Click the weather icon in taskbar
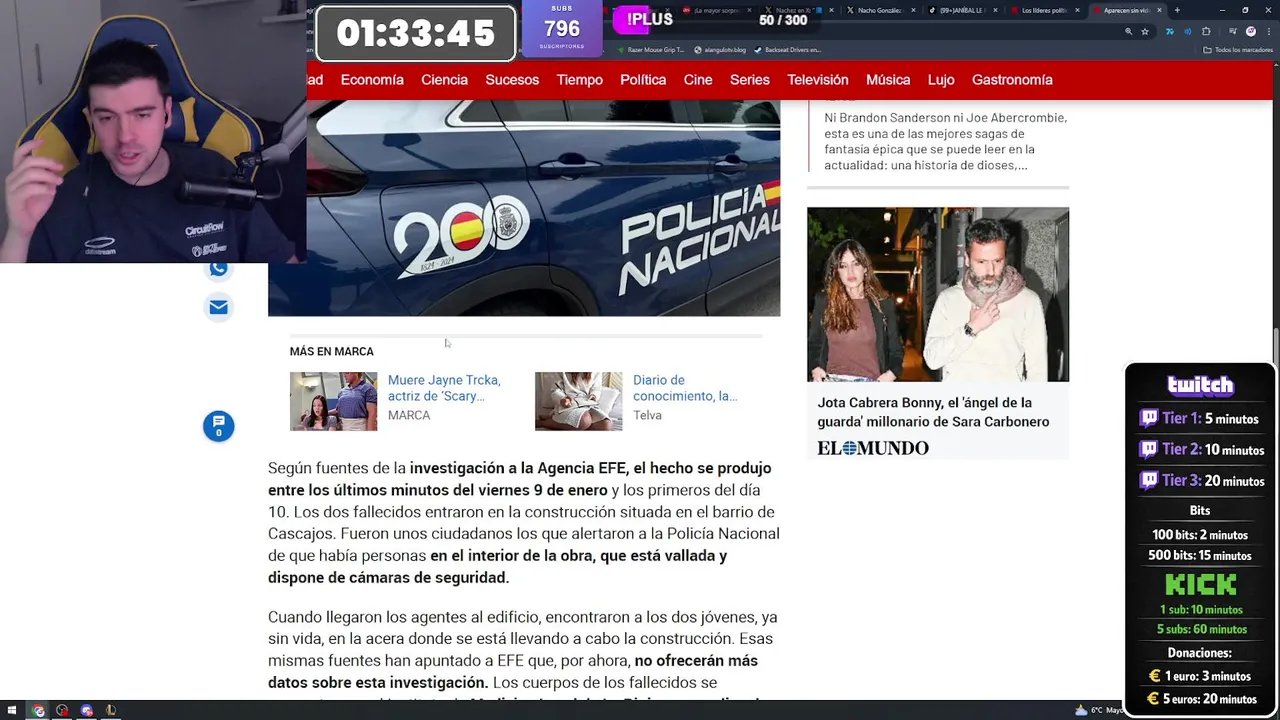Screen dimensions: 1280x720 [1081, 710]
